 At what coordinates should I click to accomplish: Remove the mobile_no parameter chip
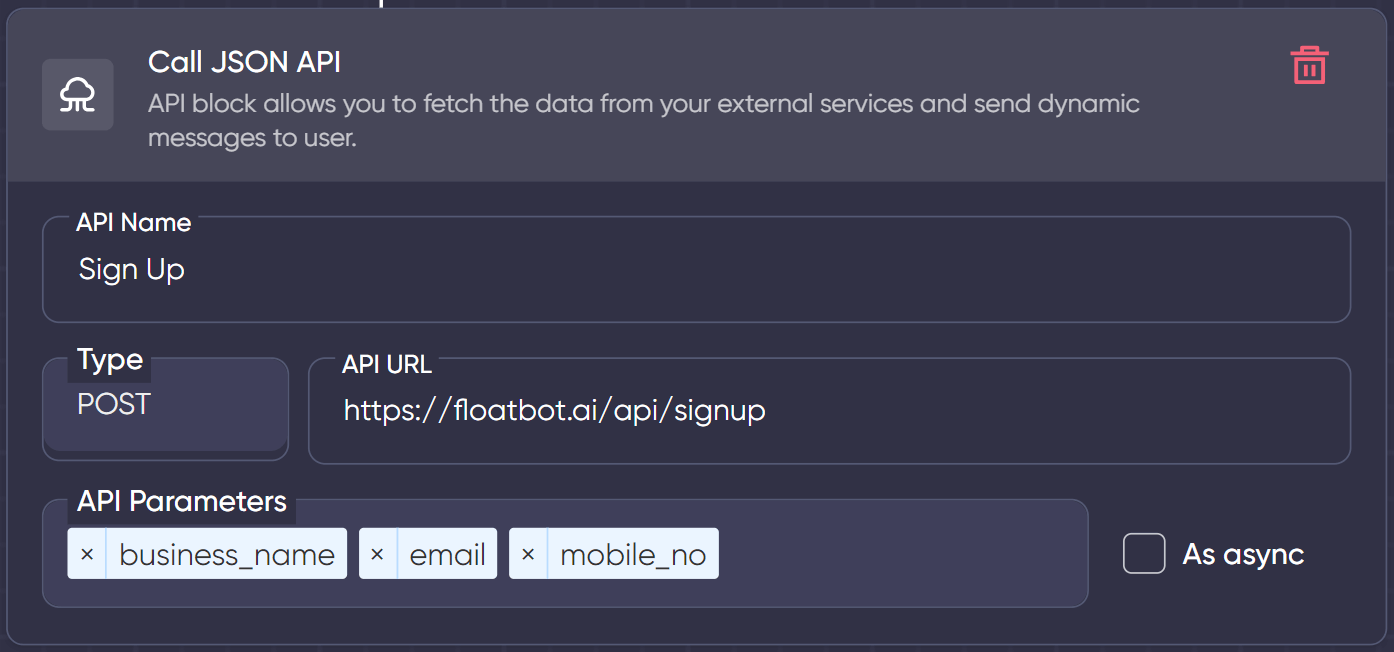pos(528,553)
